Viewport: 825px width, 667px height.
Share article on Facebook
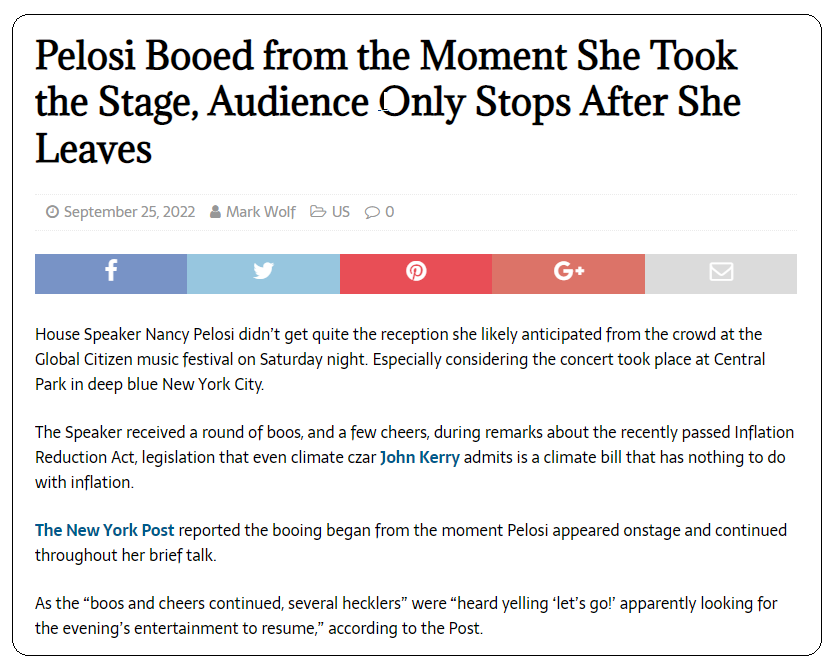pyautogui.click(x=111, y=274)
